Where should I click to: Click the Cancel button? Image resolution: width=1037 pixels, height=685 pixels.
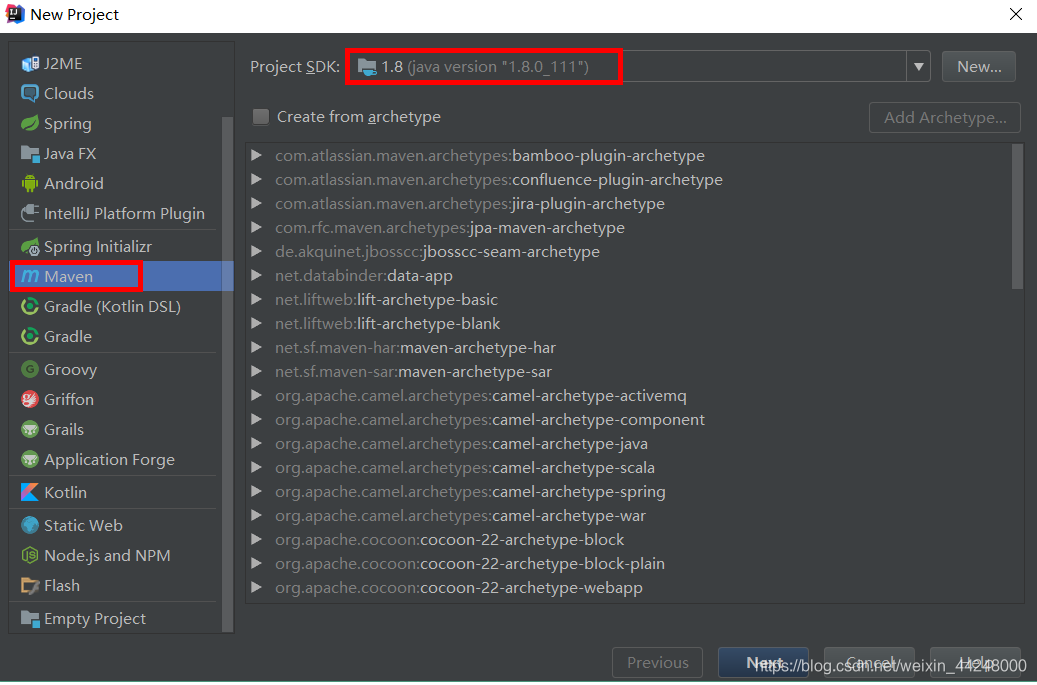pos(870,663)
